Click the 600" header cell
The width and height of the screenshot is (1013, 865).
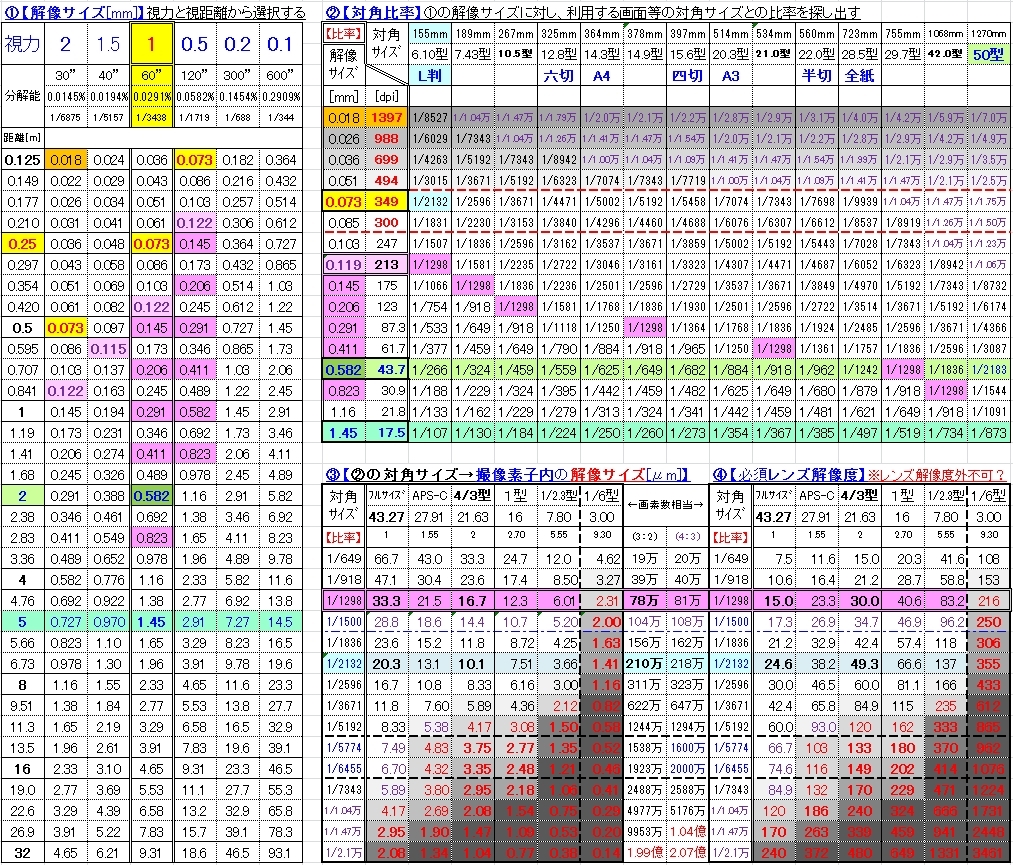pyautogui.click(x=280, y=75)
